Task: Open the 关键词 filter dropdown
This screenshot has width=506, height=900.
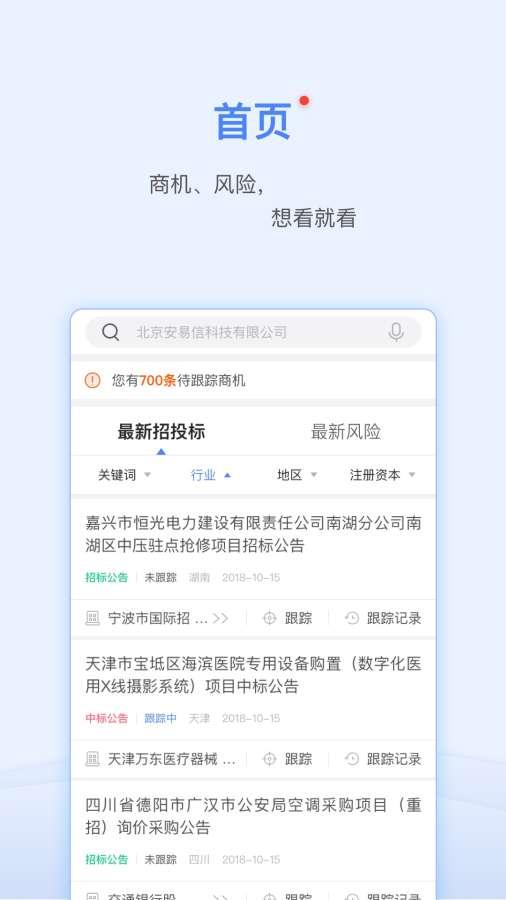Action: pyautogui.click(x=124, y=475)
